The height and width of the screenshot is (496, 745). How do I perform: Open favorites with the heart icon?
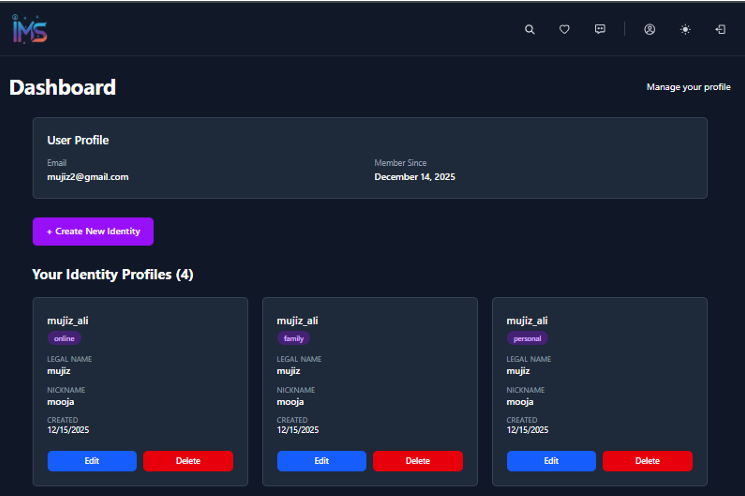pos(564,30)
